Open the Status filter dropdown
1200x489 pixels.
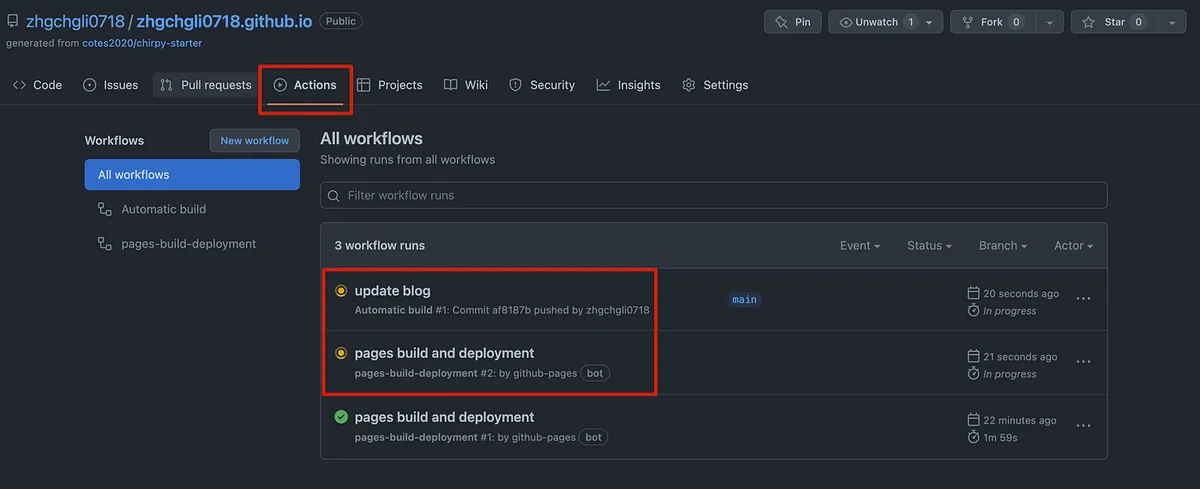pyautogui.click(x=929, y=246)
